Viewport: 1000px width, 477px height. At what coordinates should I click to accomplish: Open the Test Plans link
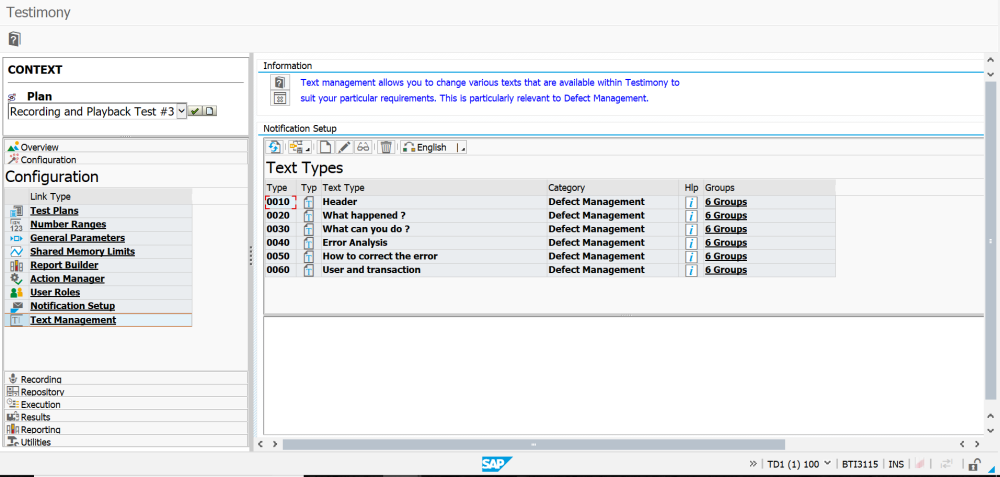[x=54, y=210]
